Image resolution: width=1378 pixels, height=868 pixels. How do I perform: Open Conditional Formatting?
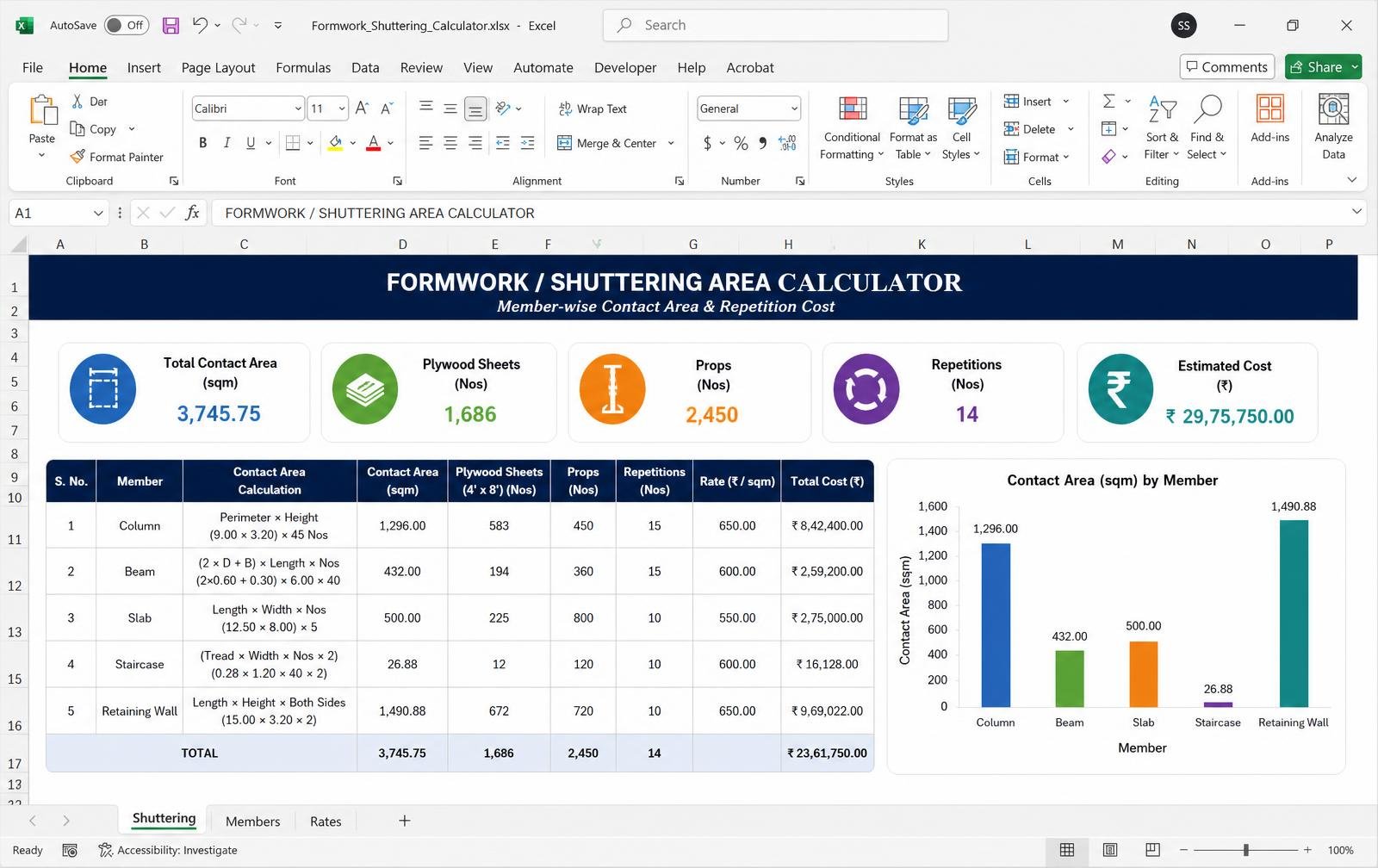pos(852,128)
